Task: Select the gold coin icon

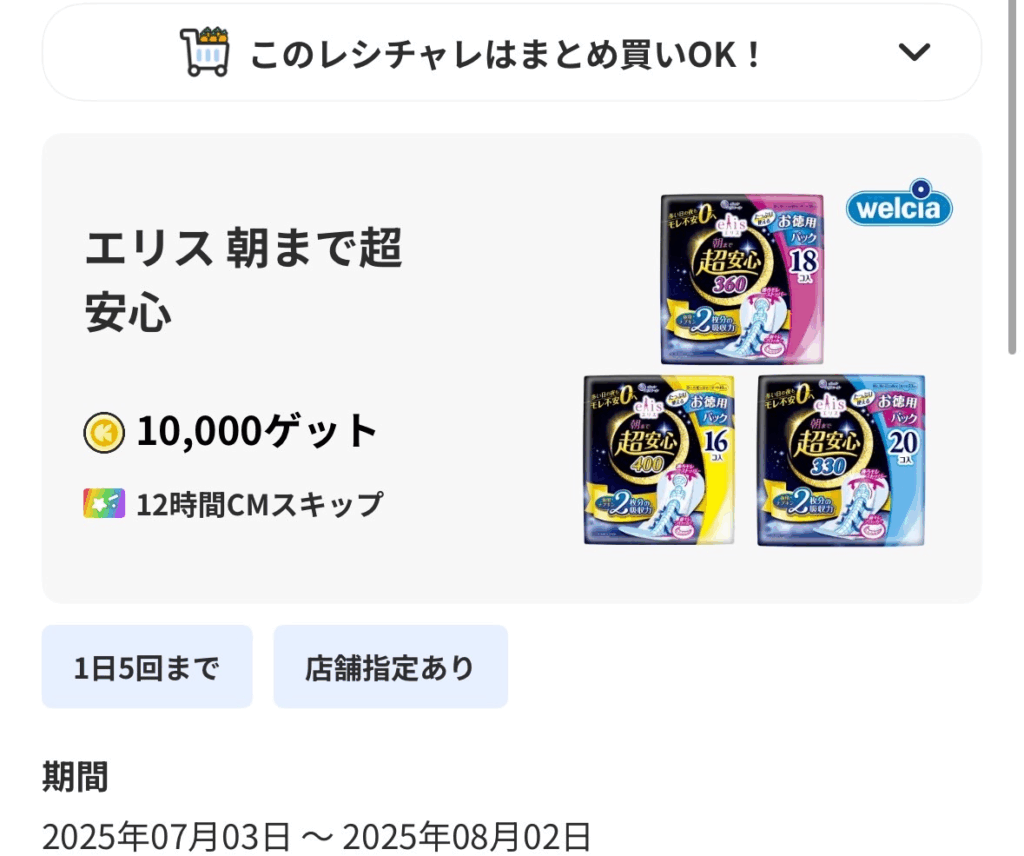Action: tap(104, 432)
